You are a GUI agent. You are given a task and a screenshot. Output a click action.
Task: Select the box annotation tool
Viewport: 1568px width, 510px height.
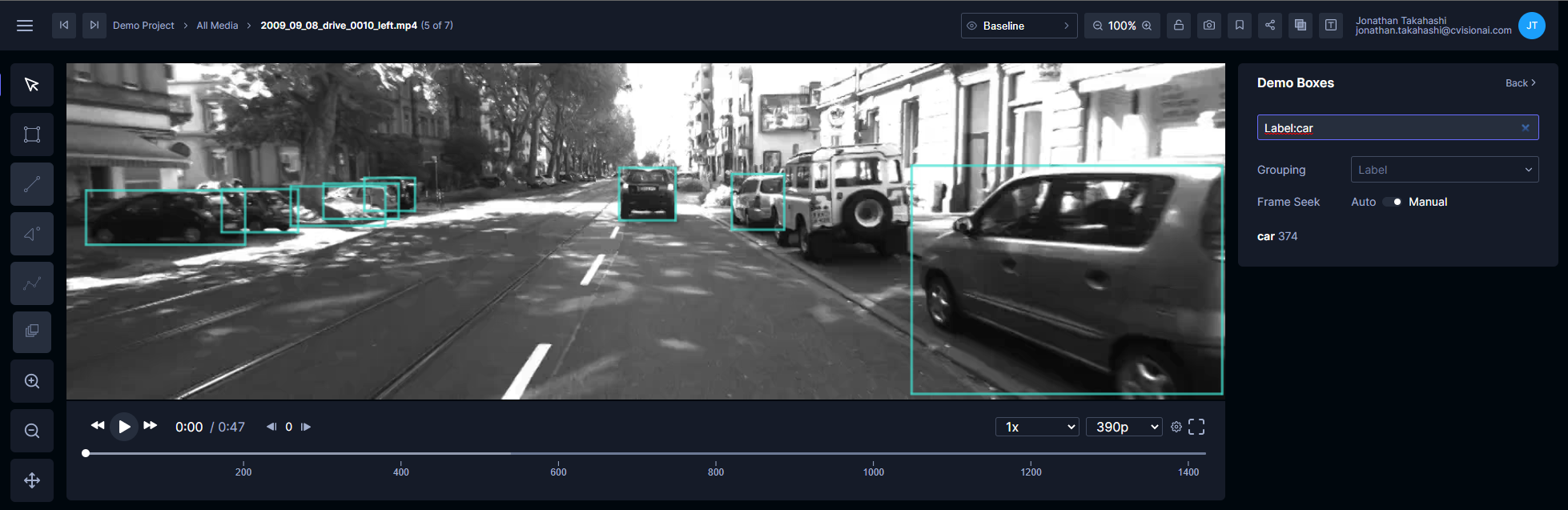coord(32,135)
